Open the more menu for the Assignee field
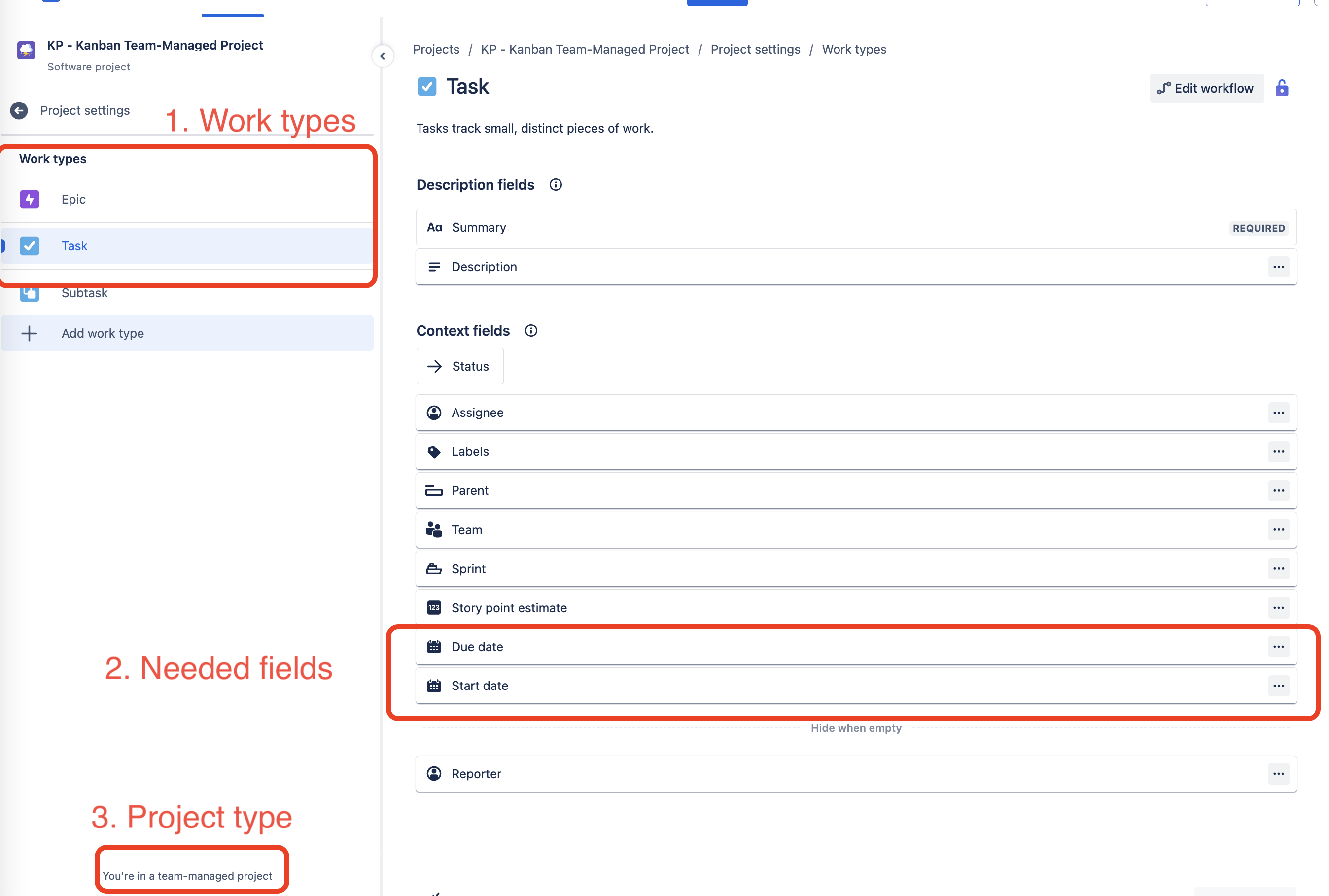The image size is (1329, 896). (1278, 413)
